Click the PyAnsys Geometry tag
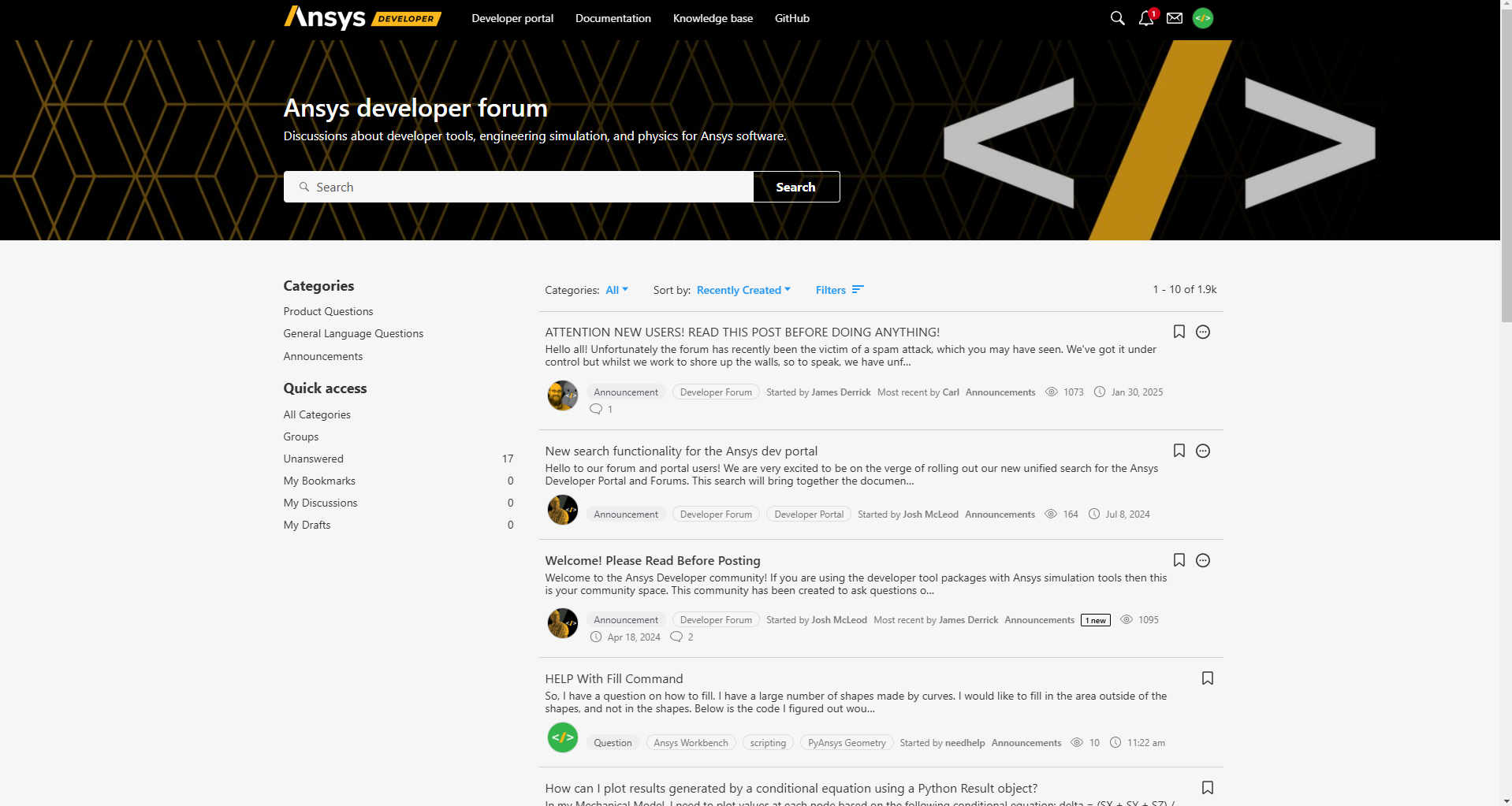This screenshot has height=806, width=1512. 847,743
